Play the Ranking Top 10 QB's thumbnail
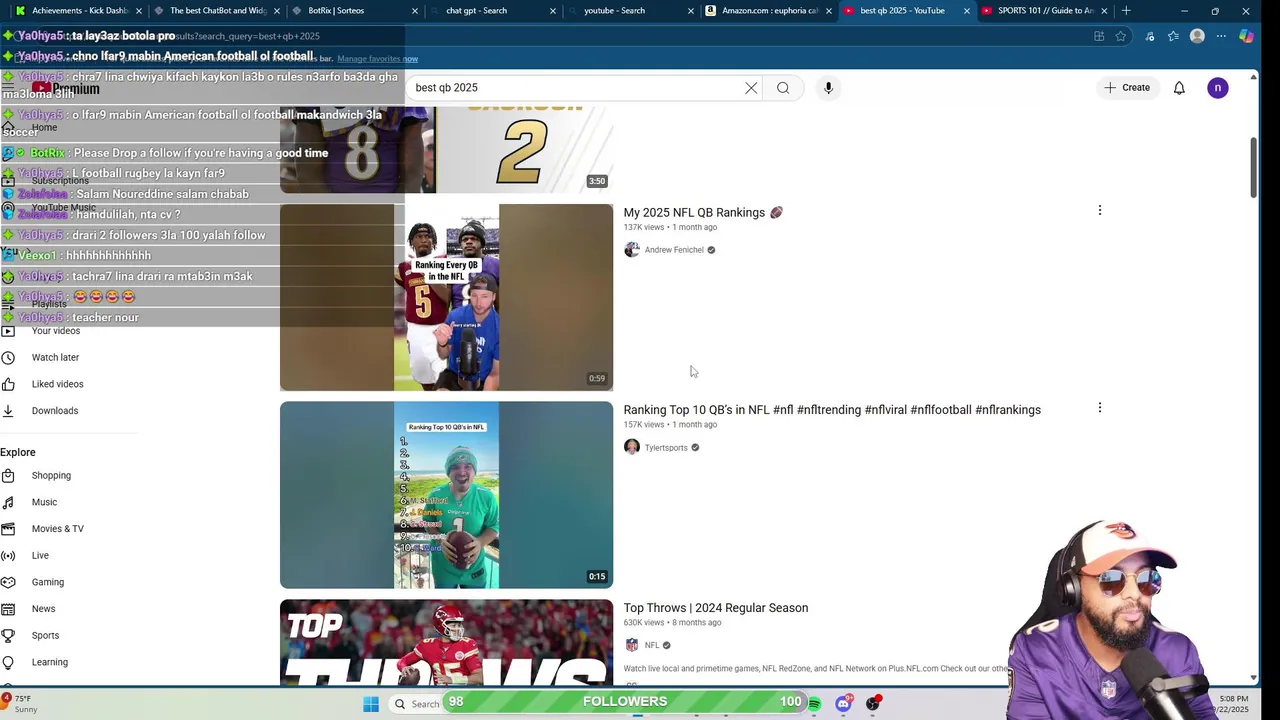Screen dimensions: 1280x720 click(446, 495)
